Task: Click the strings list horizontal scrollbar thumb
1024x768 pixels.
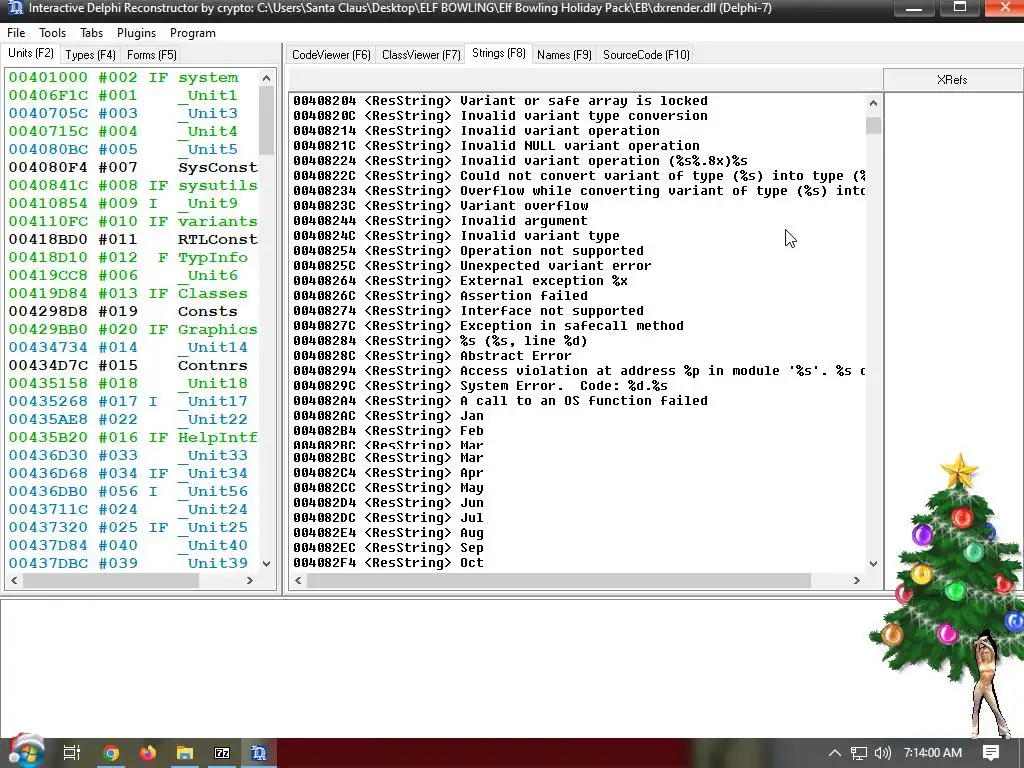Action: [559, 580]
